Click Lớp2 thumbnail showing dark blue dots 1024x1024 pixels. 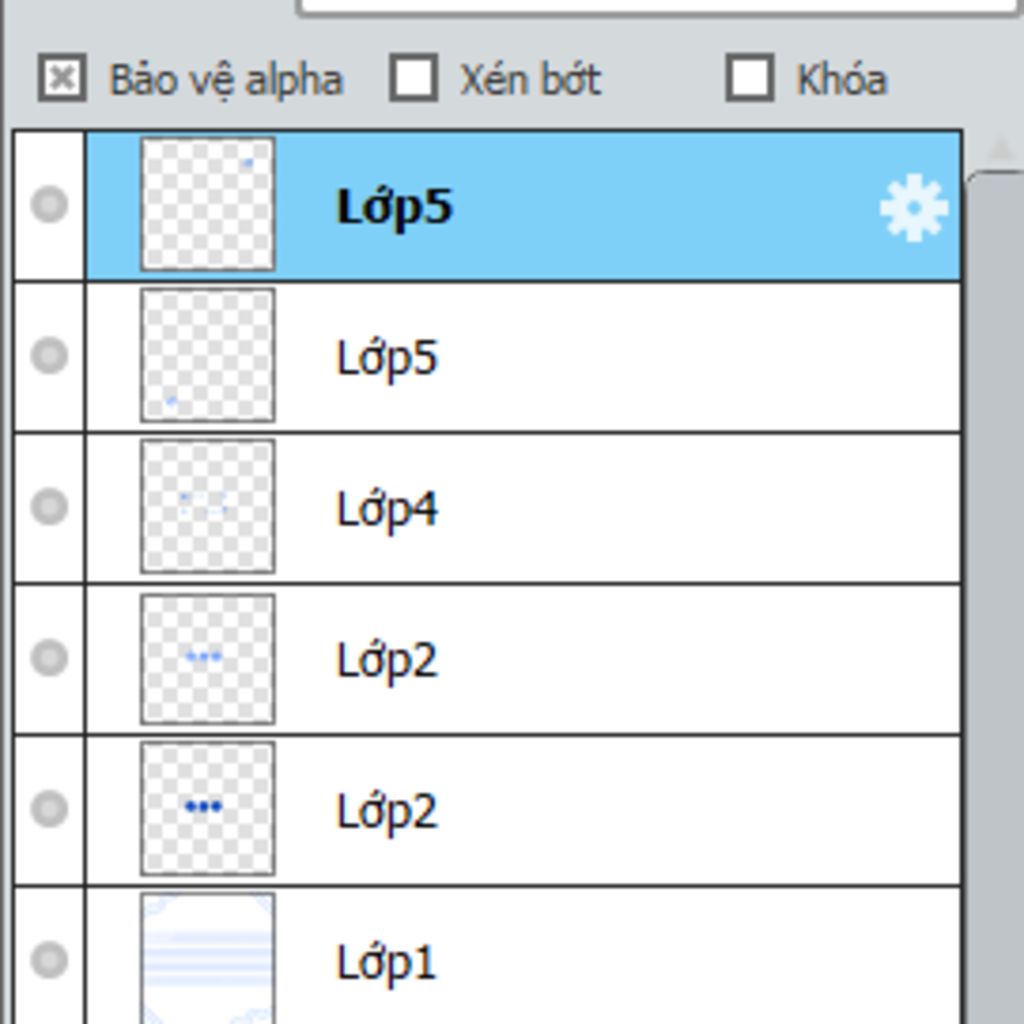pyautogui.click(x=208, y=808)
